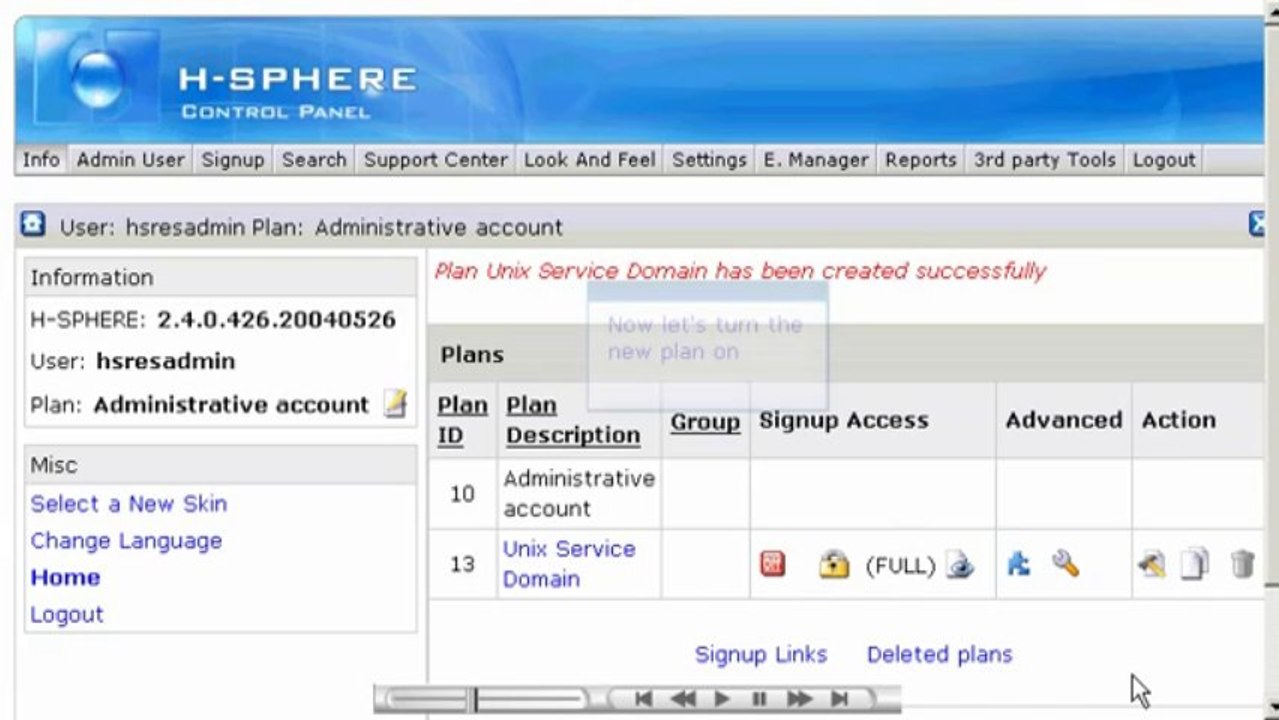The height and width of the screenshot is (720, 1279).
Task: Click Administrative account cell in plan 10 row
Action: tap(579, 493)
